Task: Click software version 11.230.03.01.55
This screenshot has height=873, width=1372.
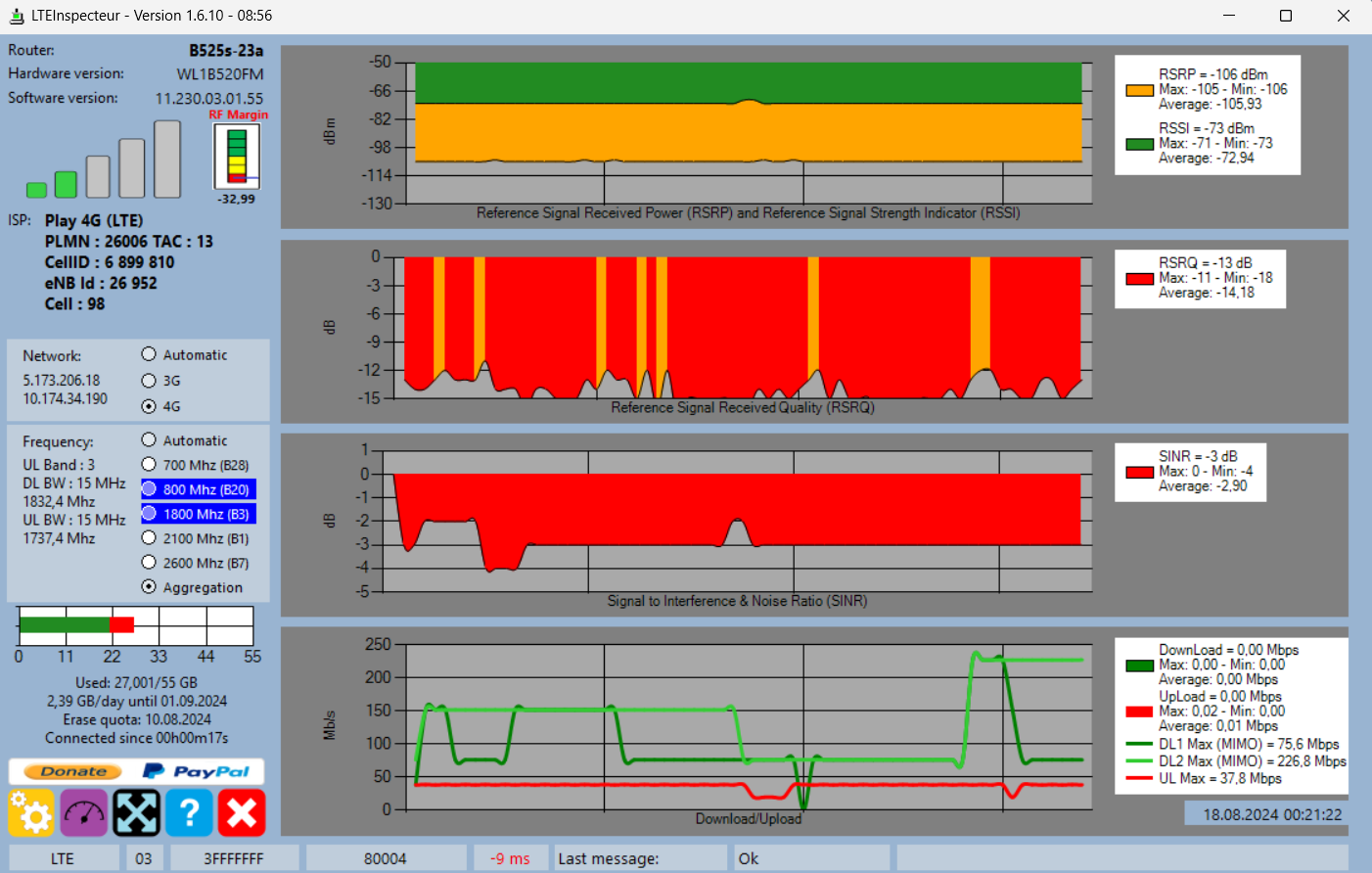Action: (209, 99)
